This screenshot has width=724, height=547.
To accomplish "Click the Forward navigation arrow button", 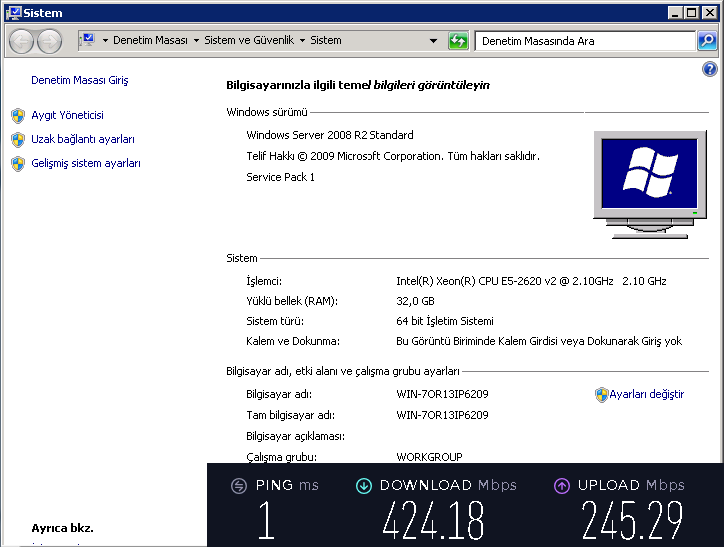I will click(49, 42).
